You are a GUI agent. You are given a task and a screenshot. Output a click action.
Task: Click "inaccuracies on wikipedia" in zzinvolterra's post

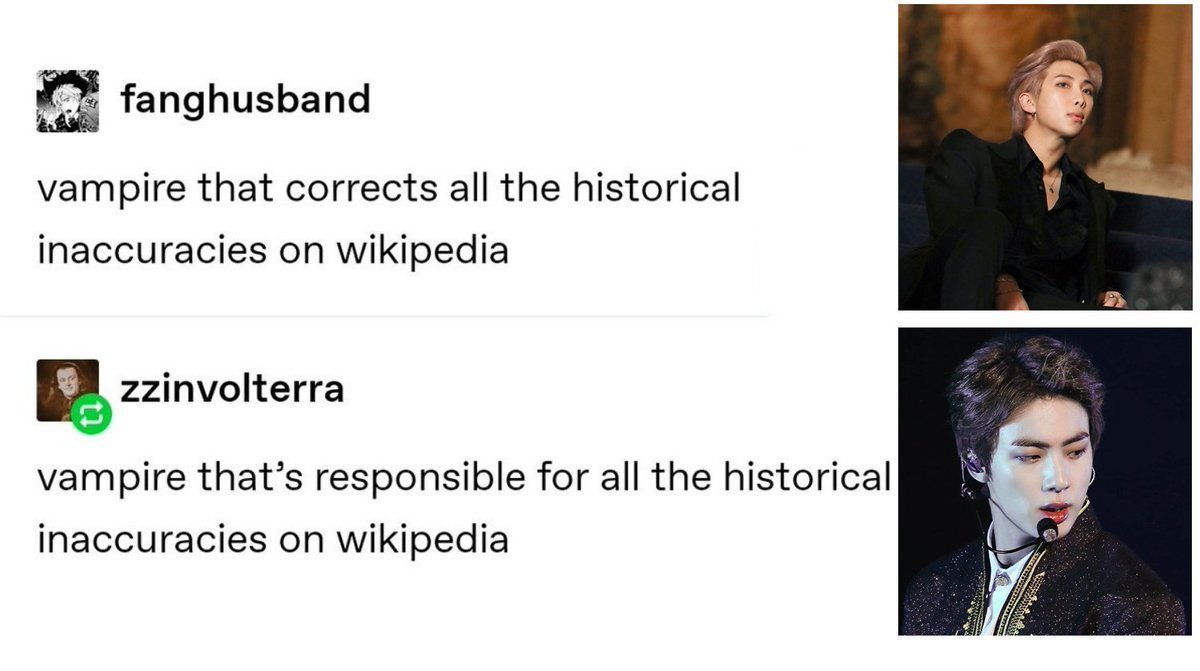272,539
